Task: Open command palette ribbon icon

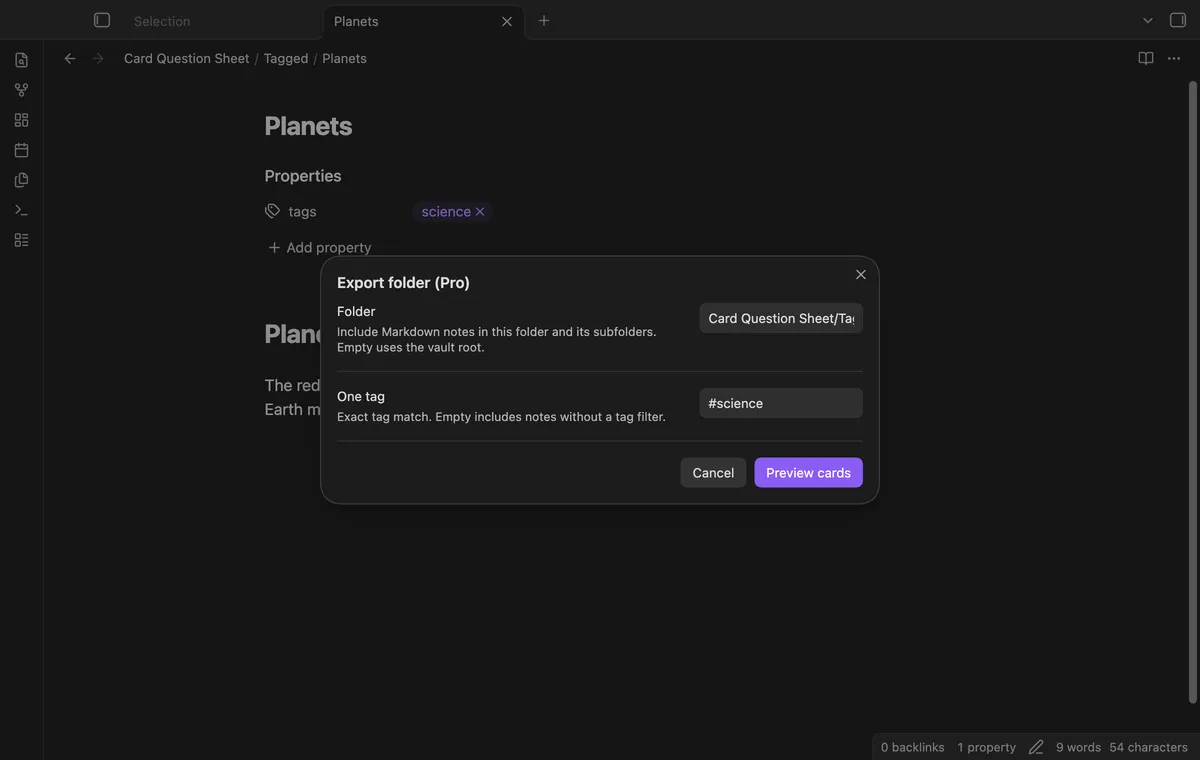Action: click(x=21, y=210)
